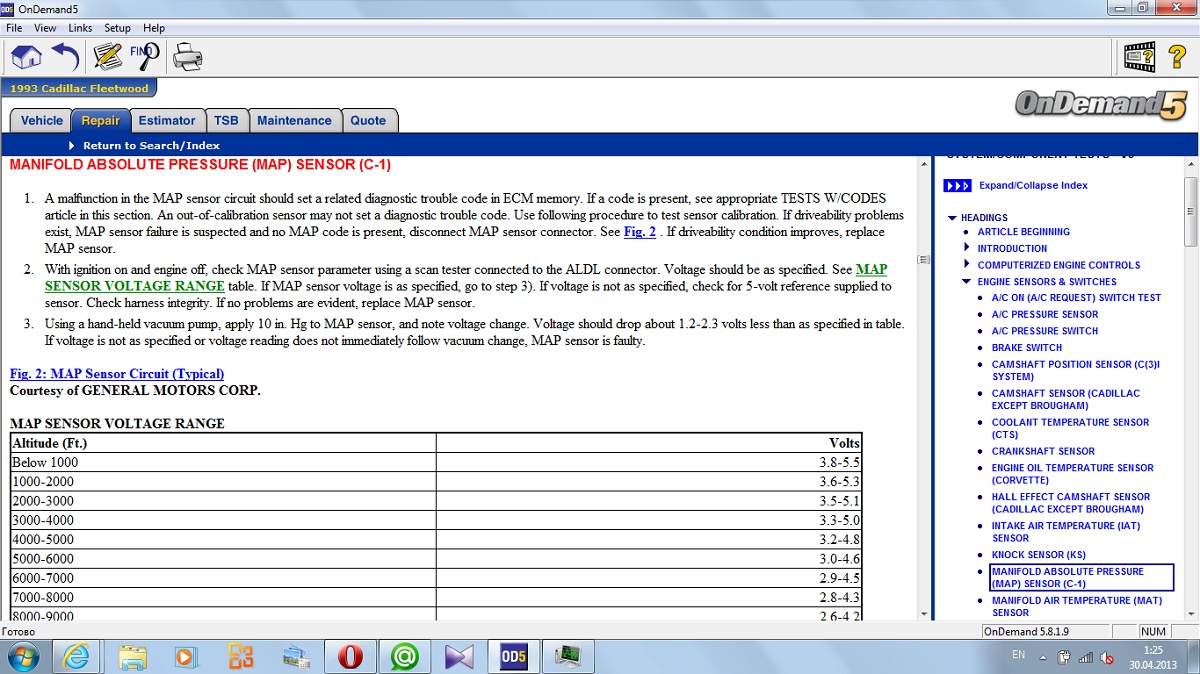Viewport: 1200px width, 674px height.
Task: Open the Opera browser from the taskbar
Action: (x=349, y=656)
